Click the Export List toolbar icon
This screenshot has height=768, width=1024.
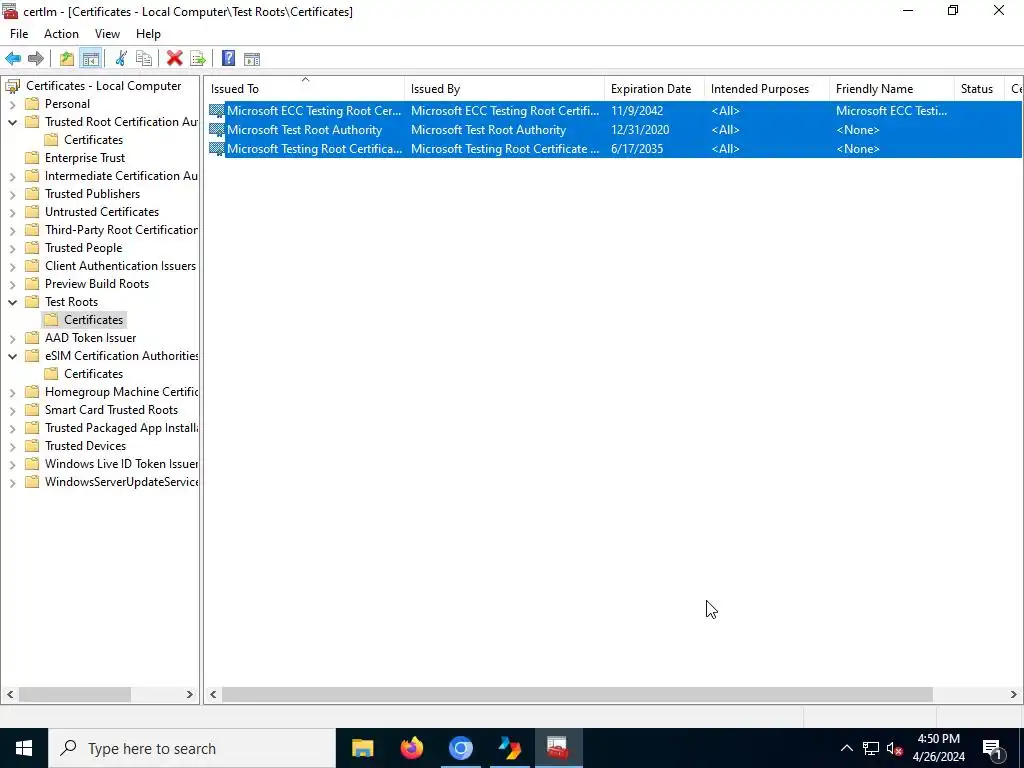[x=198, y=59]
